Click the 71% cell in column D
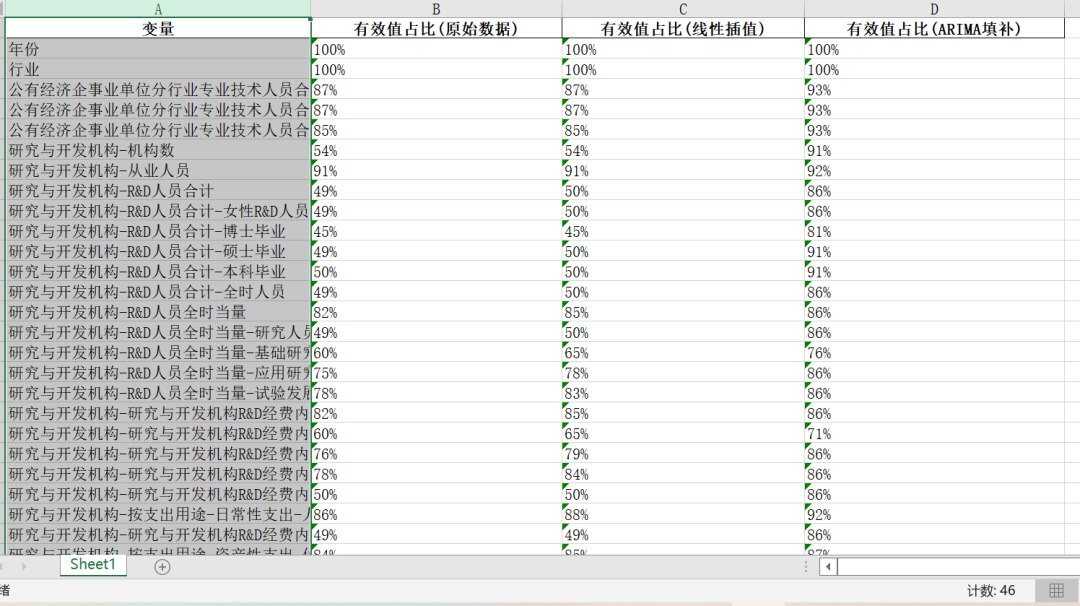Screen dimensions: 1080x606 [x=934, y=434]
